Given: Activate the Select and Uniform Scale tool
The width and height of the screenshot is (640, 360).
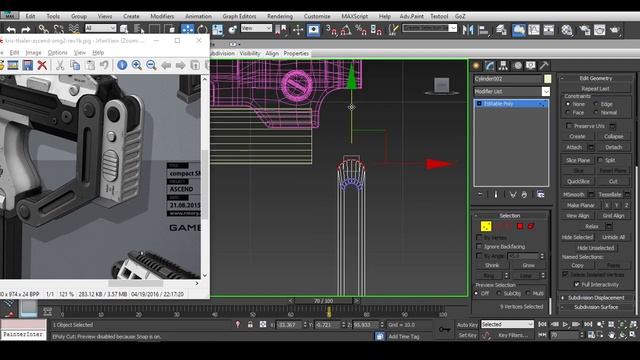Looking at the screenshot, I should pos(218,29).
